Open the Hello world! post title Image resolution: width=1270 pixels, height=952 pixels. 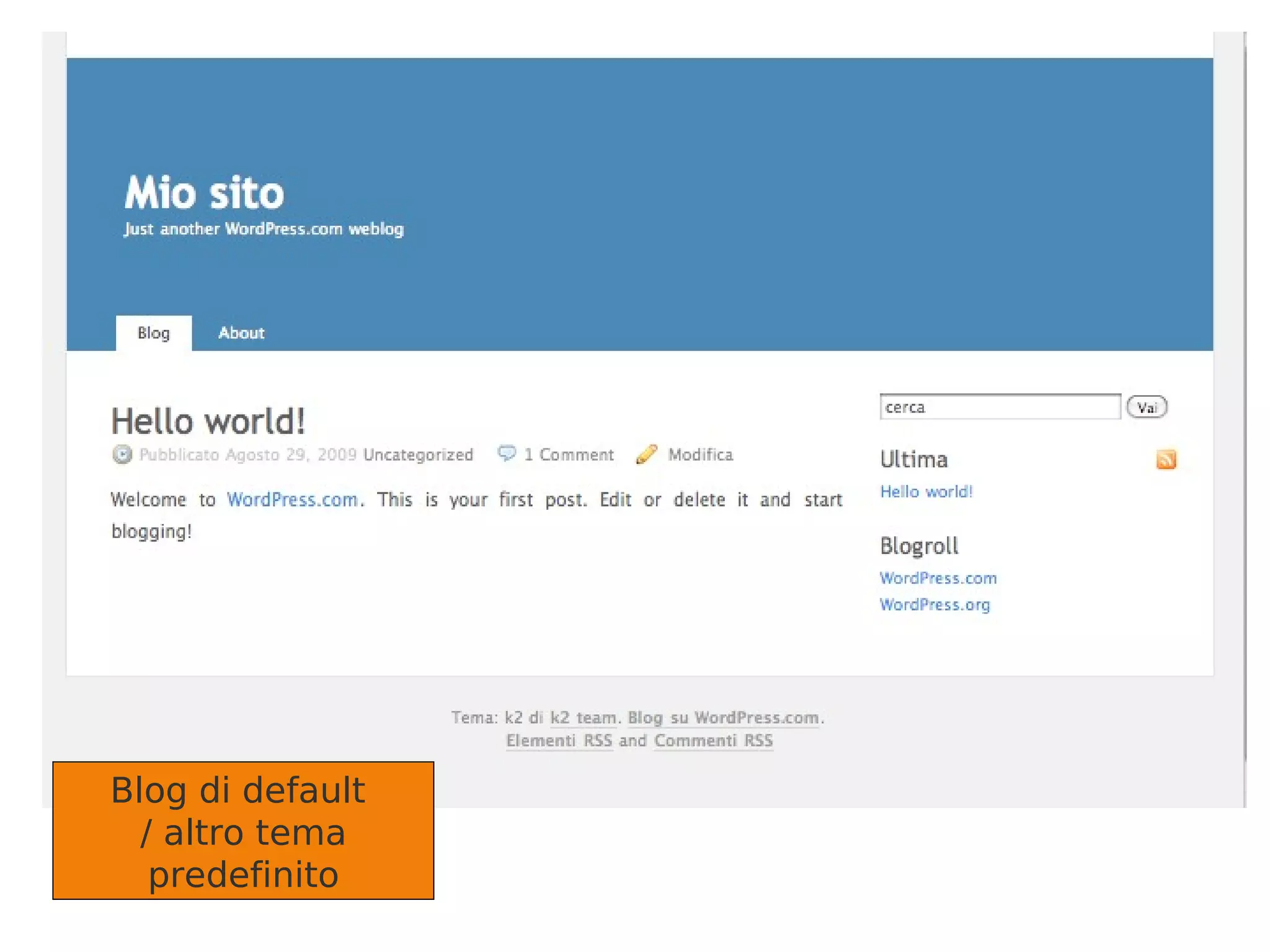[208, 421]
